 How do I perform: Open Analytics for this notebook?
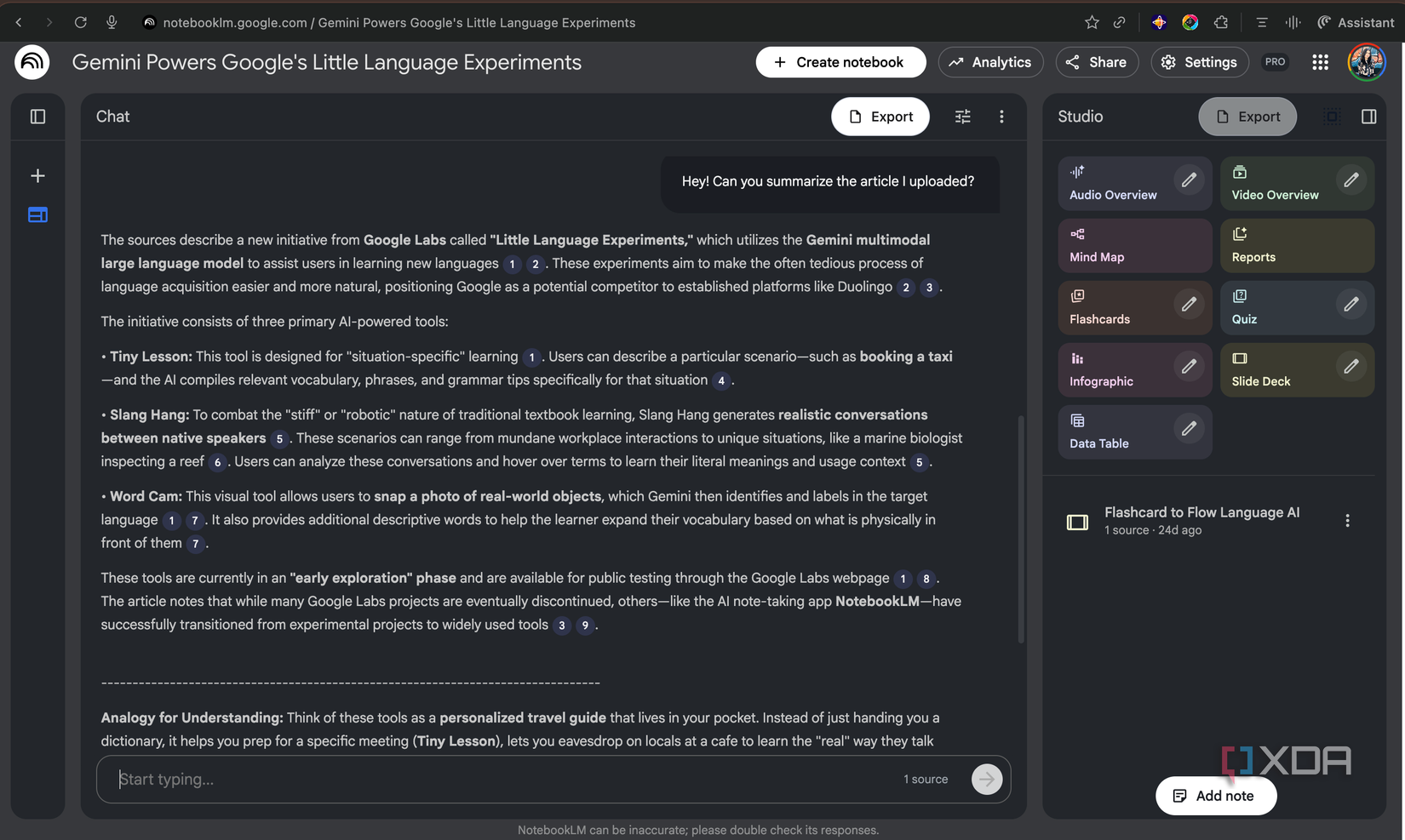click(990, 62)
